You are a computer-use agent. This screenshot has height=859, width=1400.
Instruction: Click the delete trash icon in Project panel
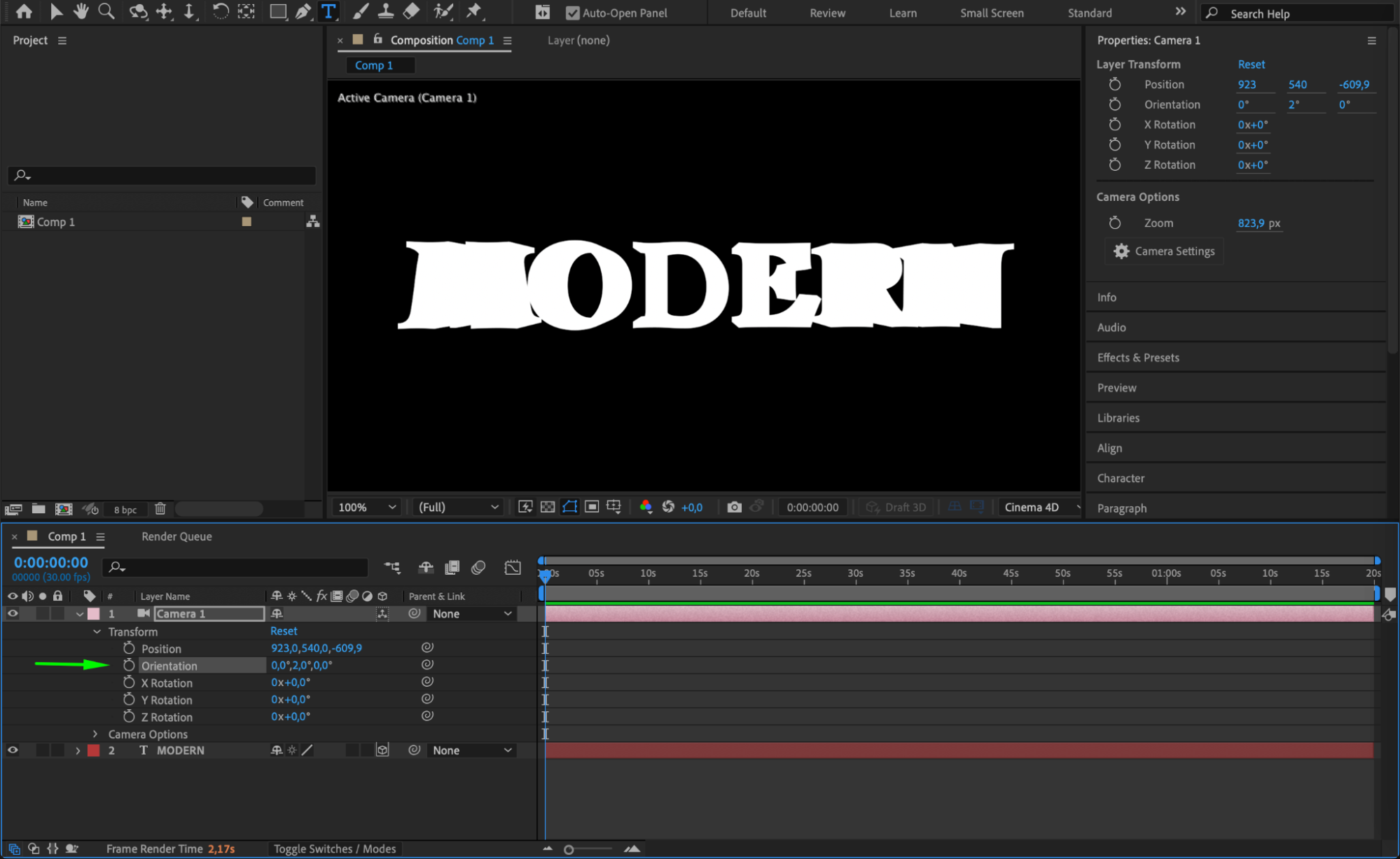click(x=160, y=509)
